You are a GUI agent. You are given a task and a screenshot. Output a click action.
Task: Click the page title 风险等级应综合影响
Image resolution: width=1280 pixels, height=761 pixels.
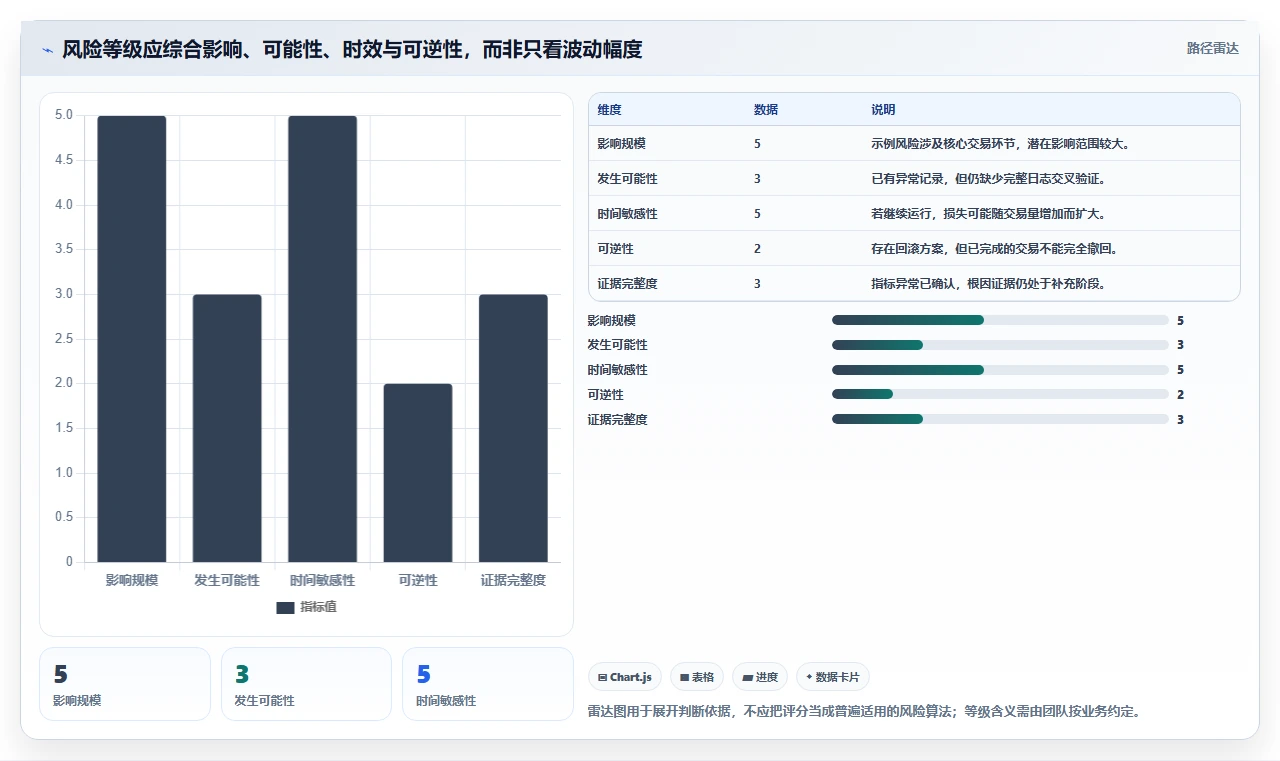[352, 49]
